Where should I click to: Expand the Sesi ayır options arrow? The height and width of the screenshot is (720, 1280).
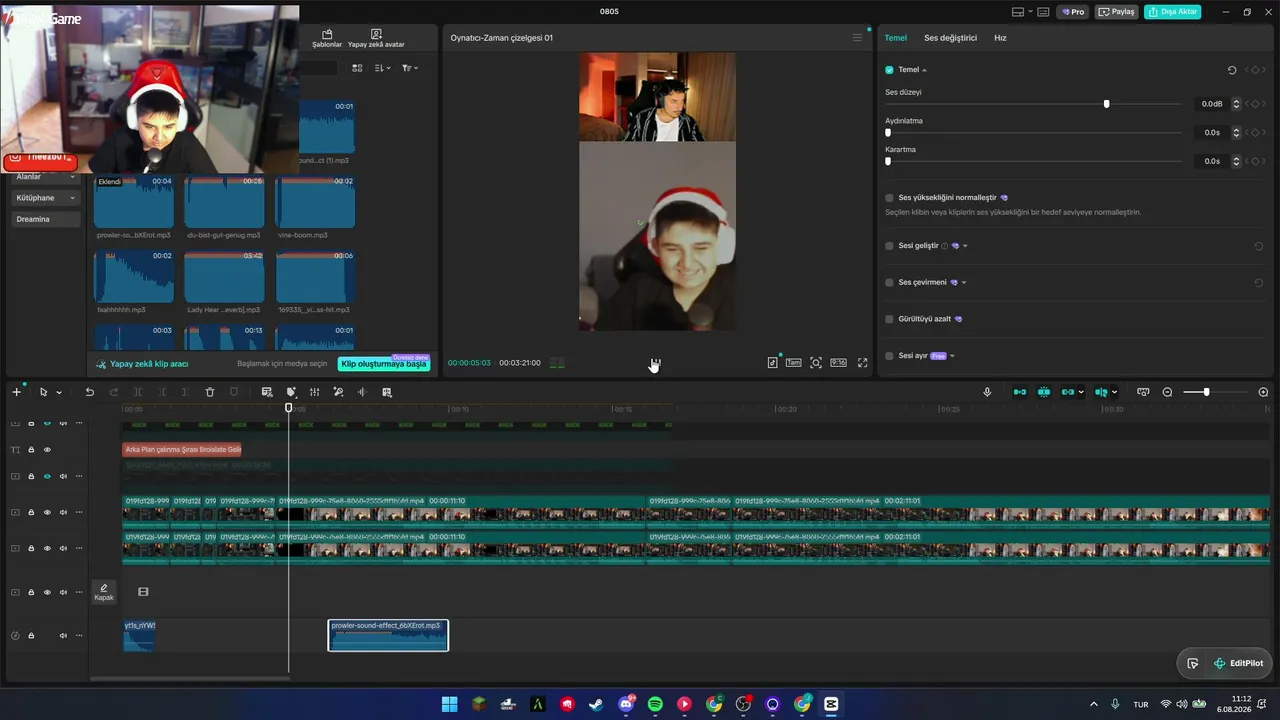pos(952,356)
